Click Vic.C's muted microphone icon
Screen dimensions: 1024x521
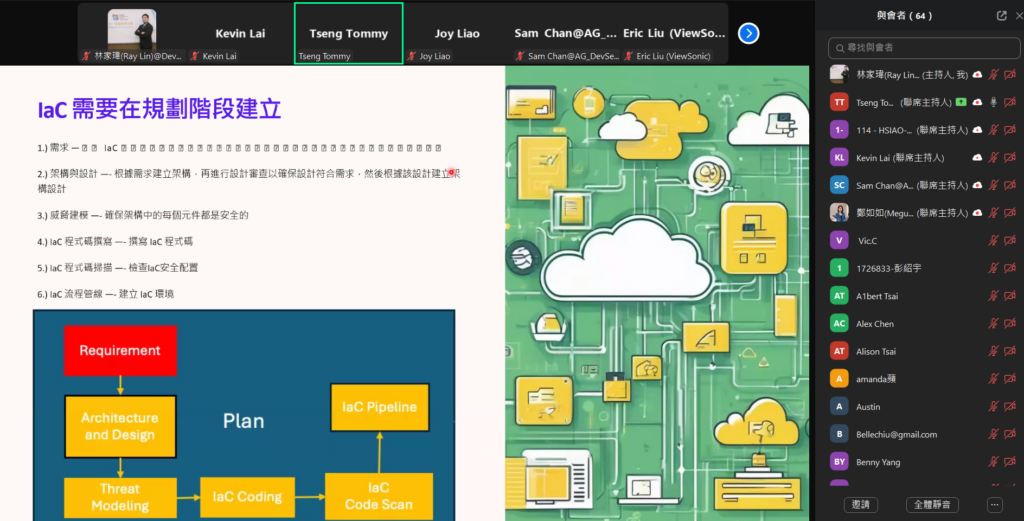(x=993, y=240)
